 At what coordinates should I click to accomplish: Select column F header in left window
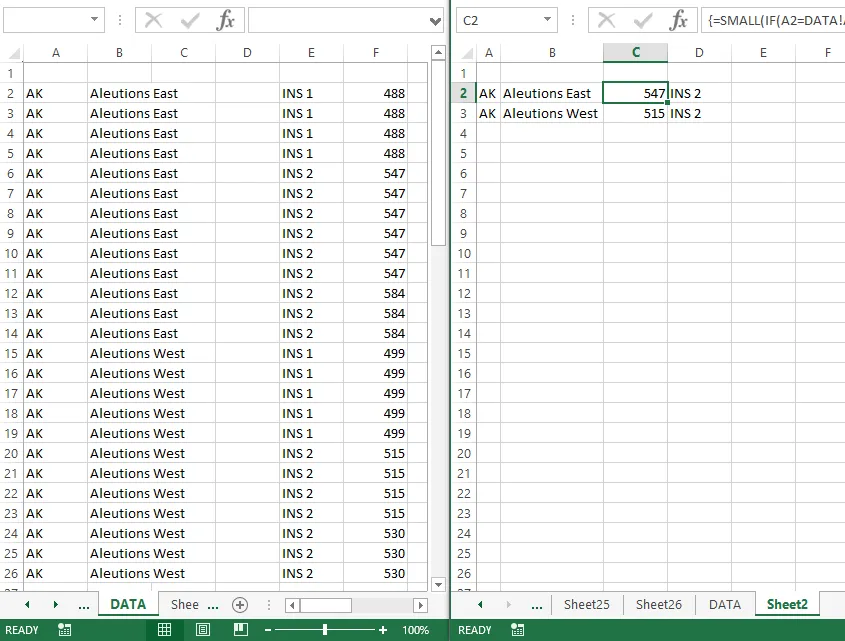[x=375, y=53]
